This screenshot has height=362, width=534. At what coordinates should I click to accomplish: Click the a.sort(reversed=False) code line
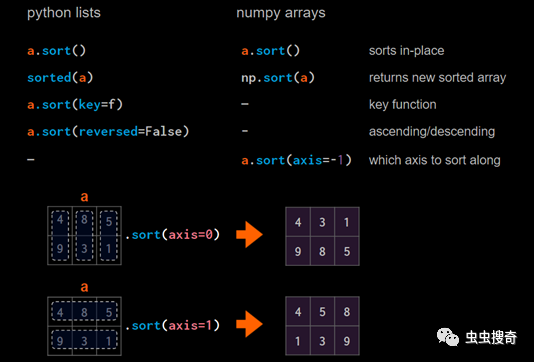(x=108, y=131)
